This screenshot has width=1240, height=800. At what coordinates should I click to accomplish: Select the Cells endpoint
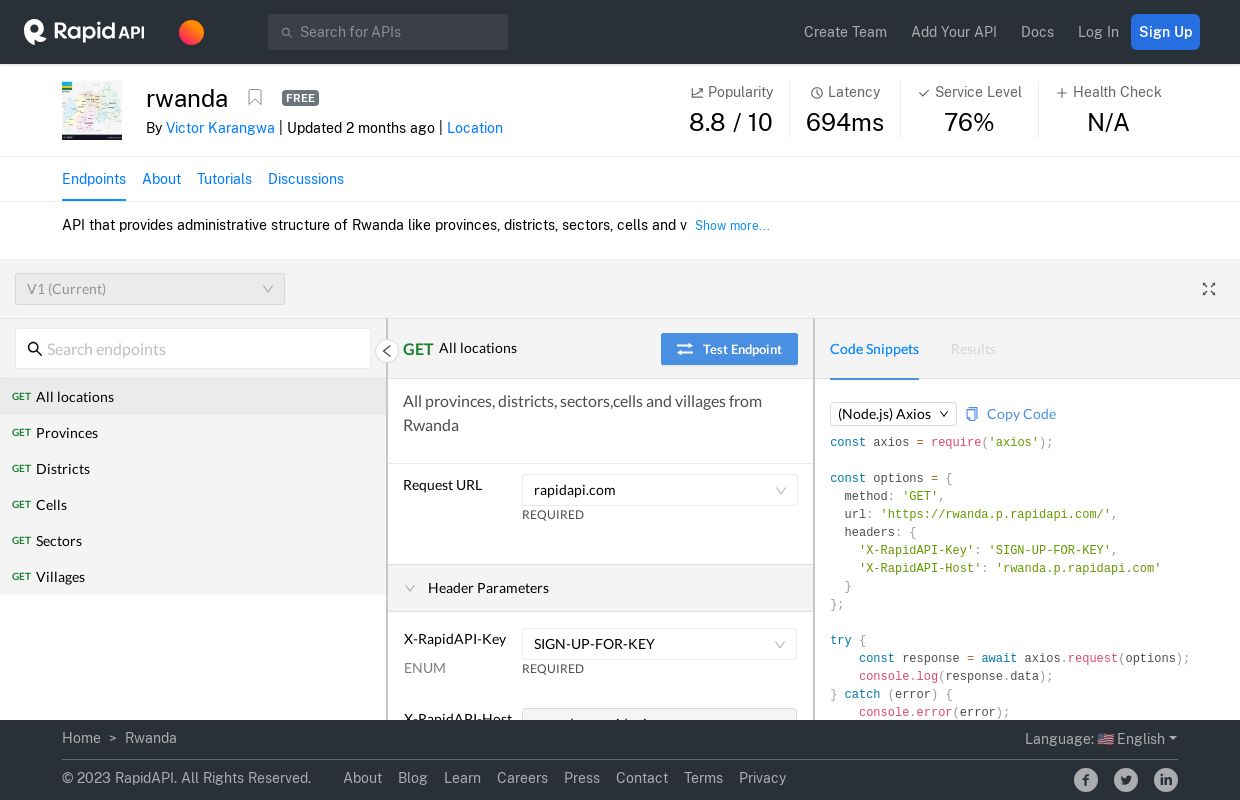(x=193, y=505)
